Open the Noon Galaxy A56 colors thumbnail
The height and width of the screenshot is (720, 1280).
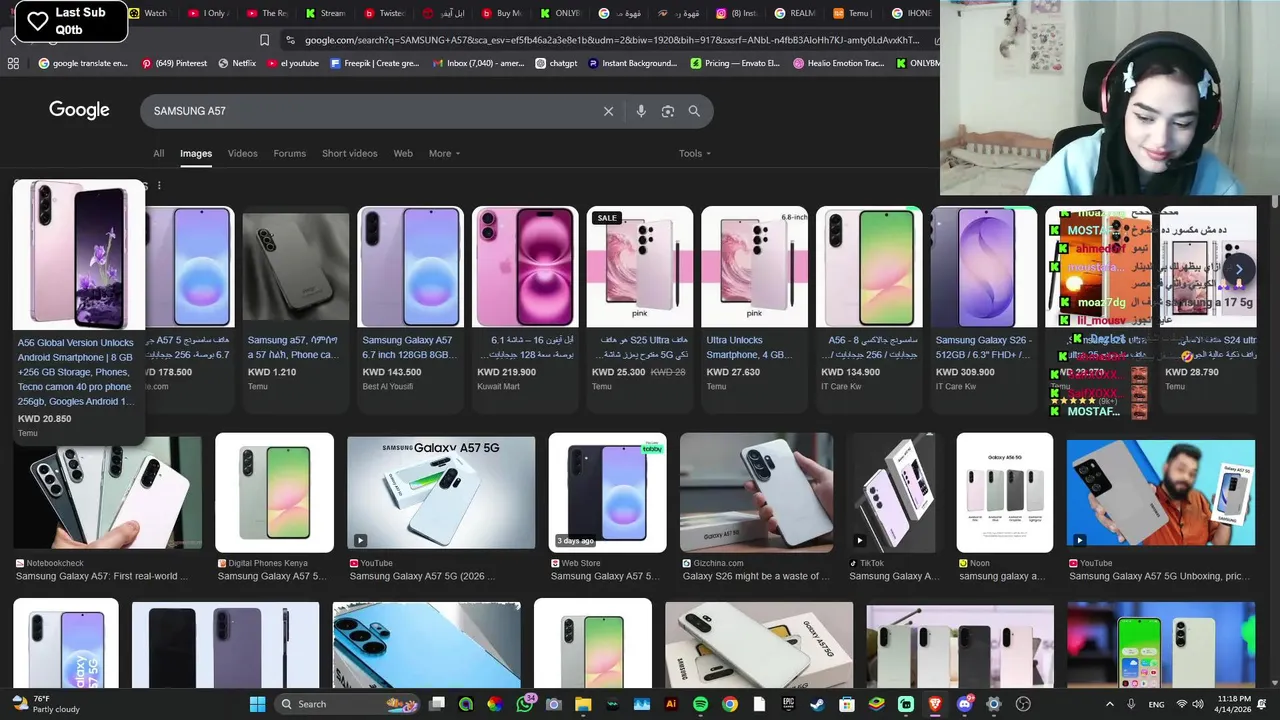1004,492
